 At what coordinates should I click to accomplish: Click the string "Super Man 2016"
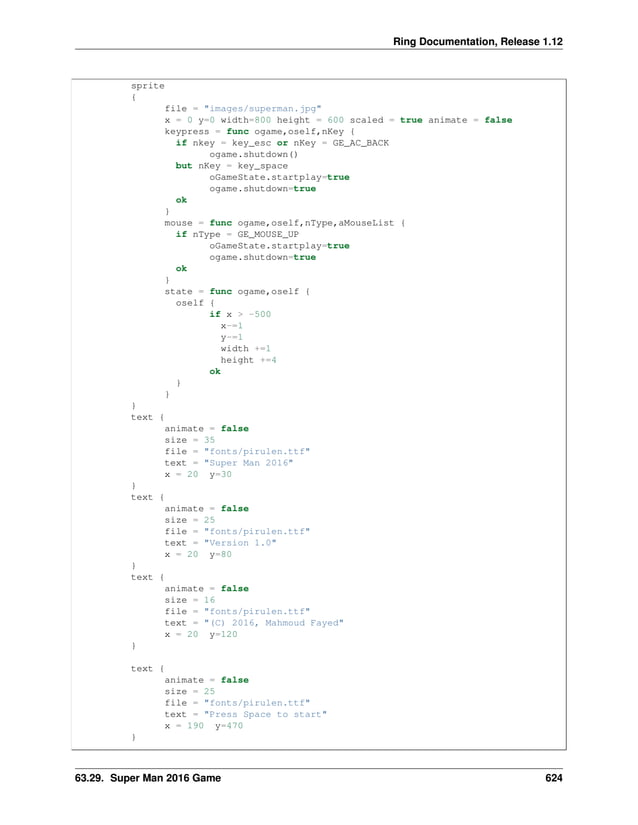pos(248,463)
